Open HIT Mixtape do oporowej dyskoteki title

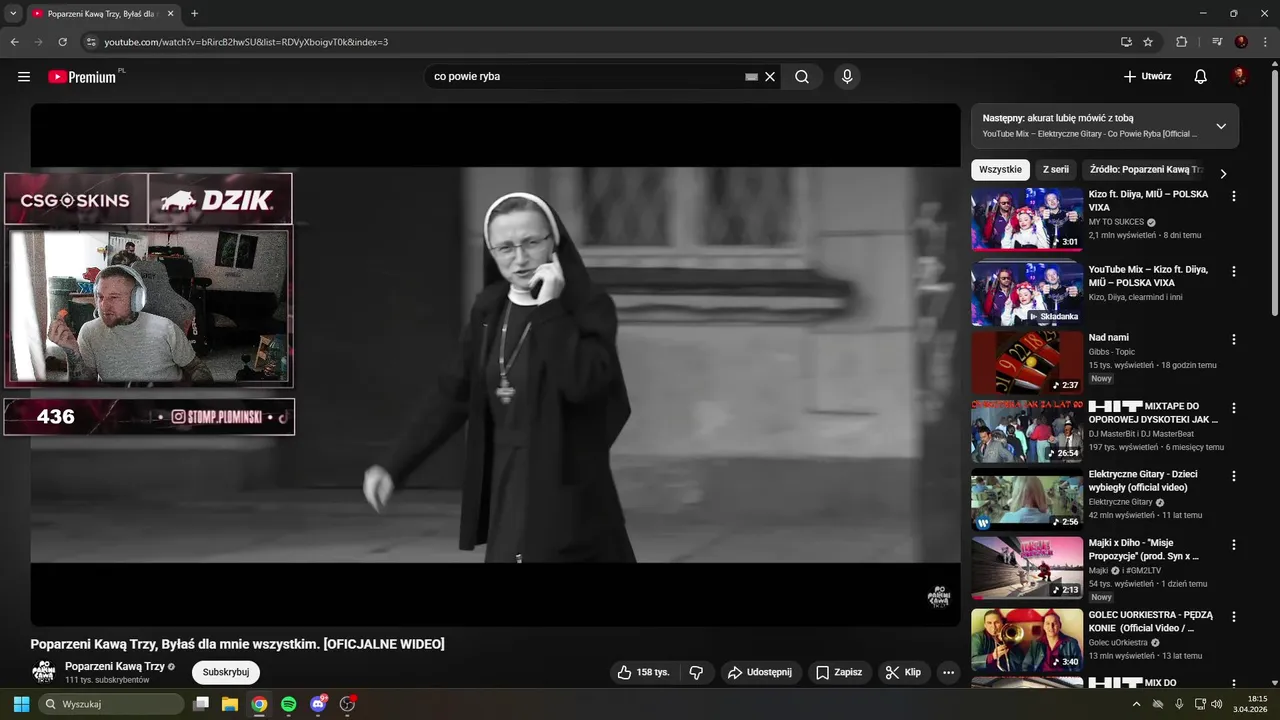click(1153, 413)
